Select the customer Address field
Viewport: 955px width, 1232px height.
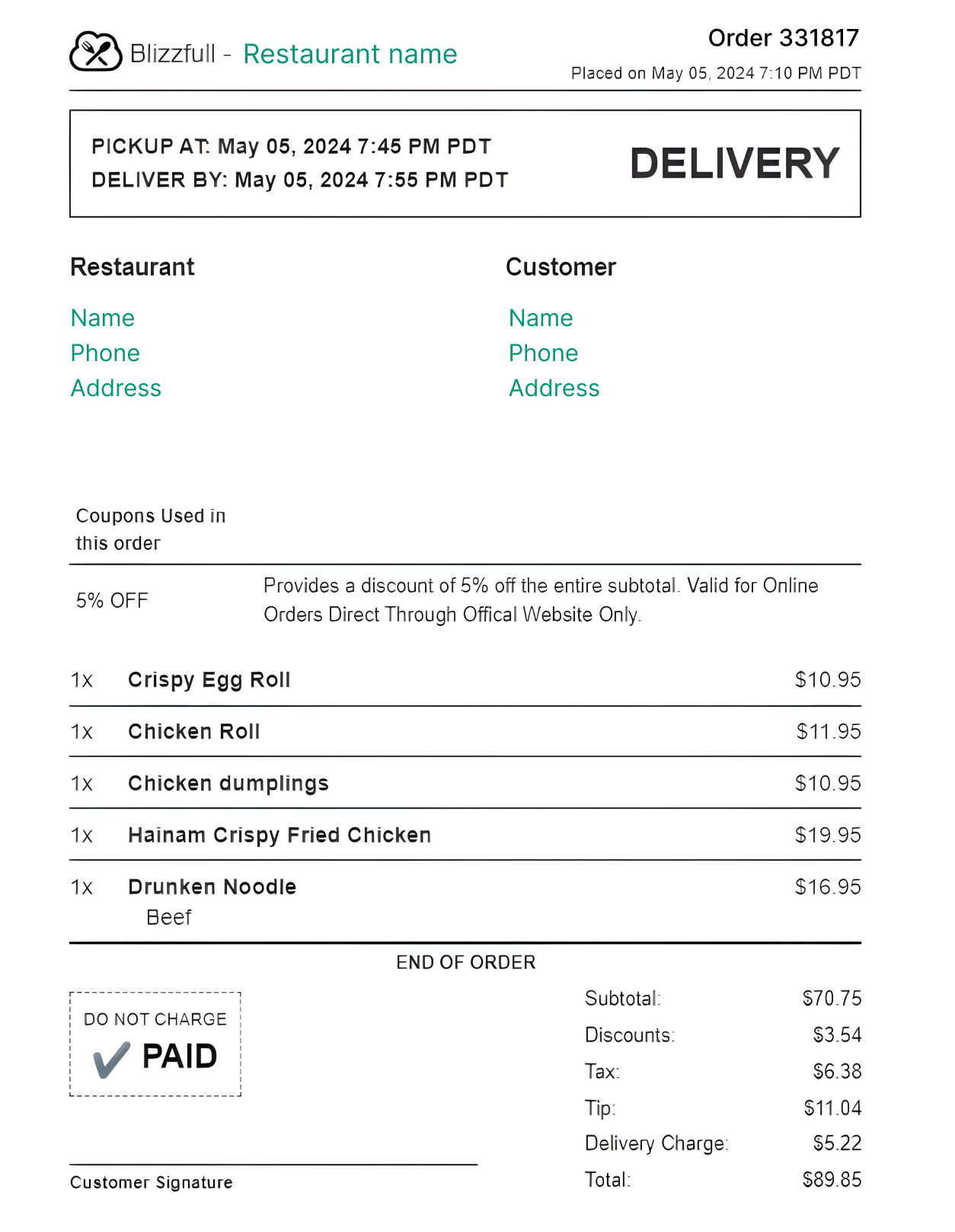point(554,388)
